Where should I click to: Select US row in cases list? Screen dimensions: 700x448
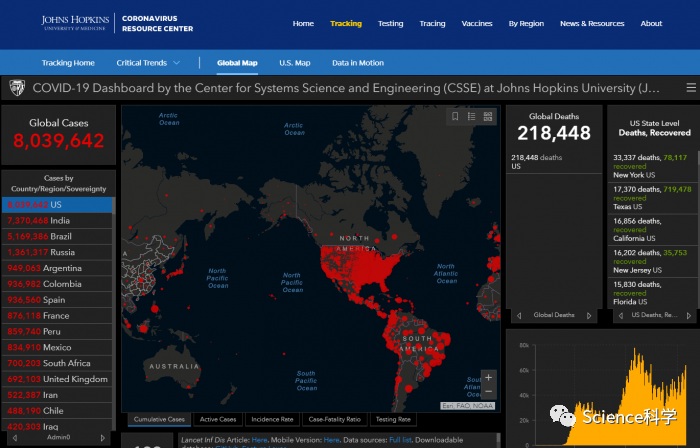(x=57, y=205)
